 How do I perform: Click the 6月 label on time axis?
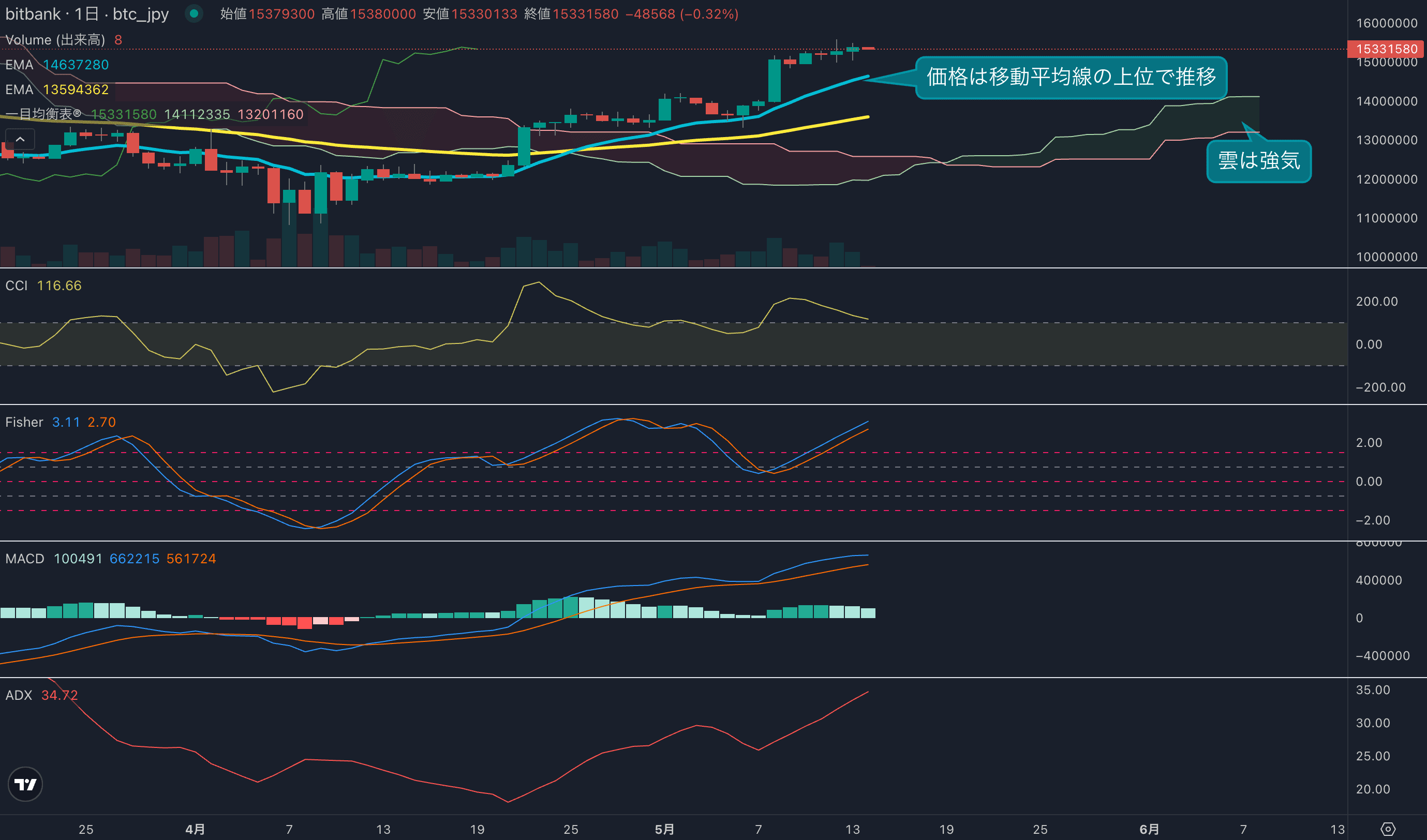click(1149, 829)
